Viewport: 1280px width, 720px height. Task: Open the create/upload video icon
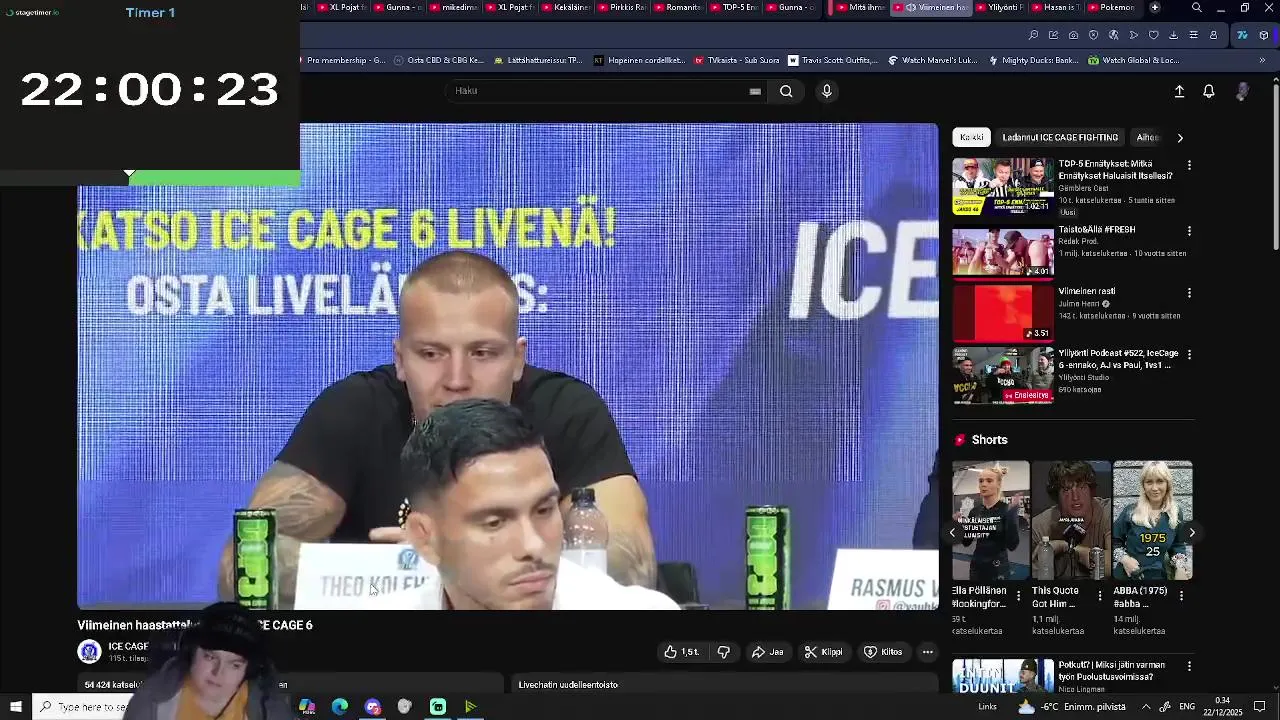(x=1179, y=91)
